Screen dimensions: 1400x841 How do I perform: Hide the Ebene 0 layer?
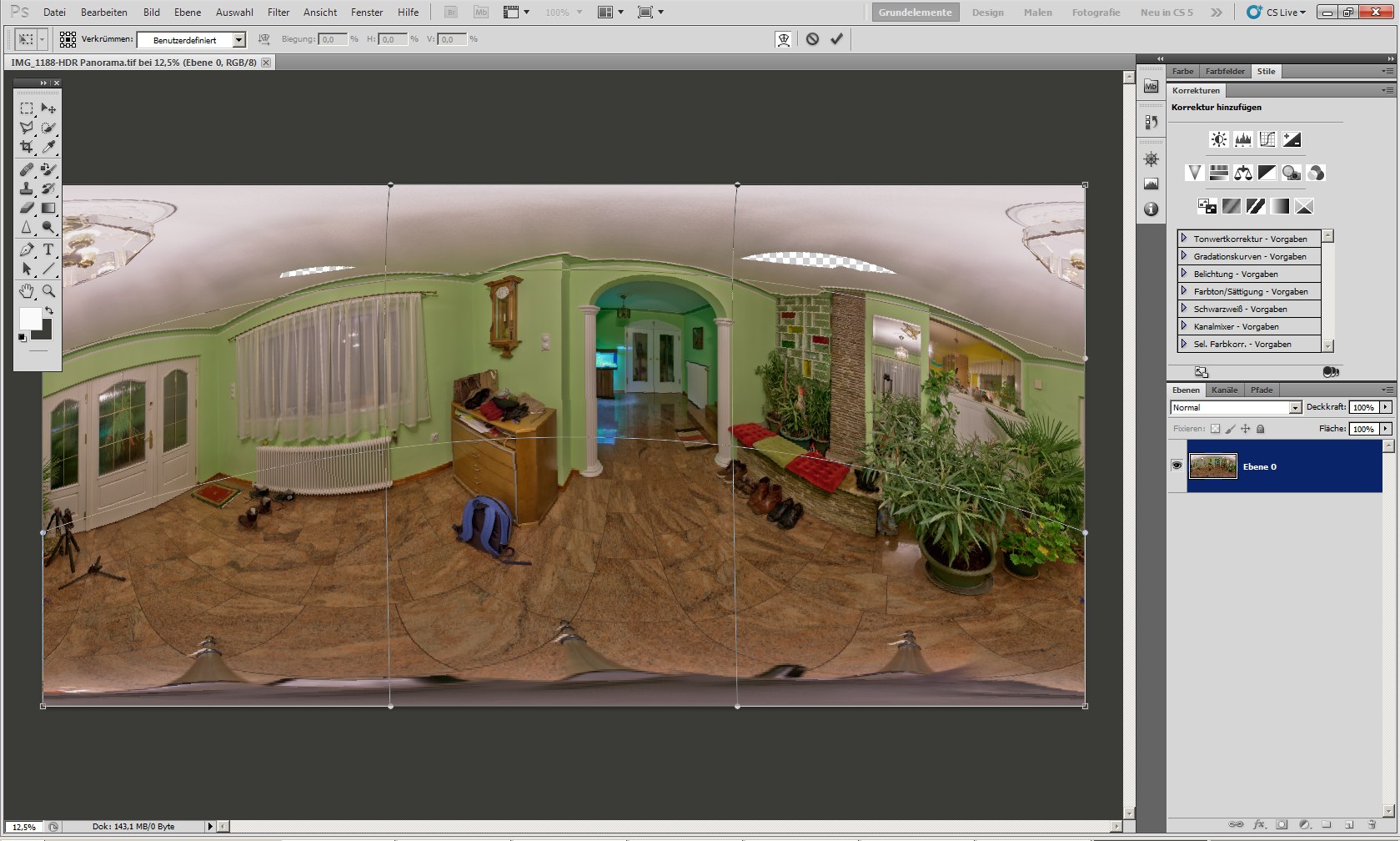[1177, 466]
